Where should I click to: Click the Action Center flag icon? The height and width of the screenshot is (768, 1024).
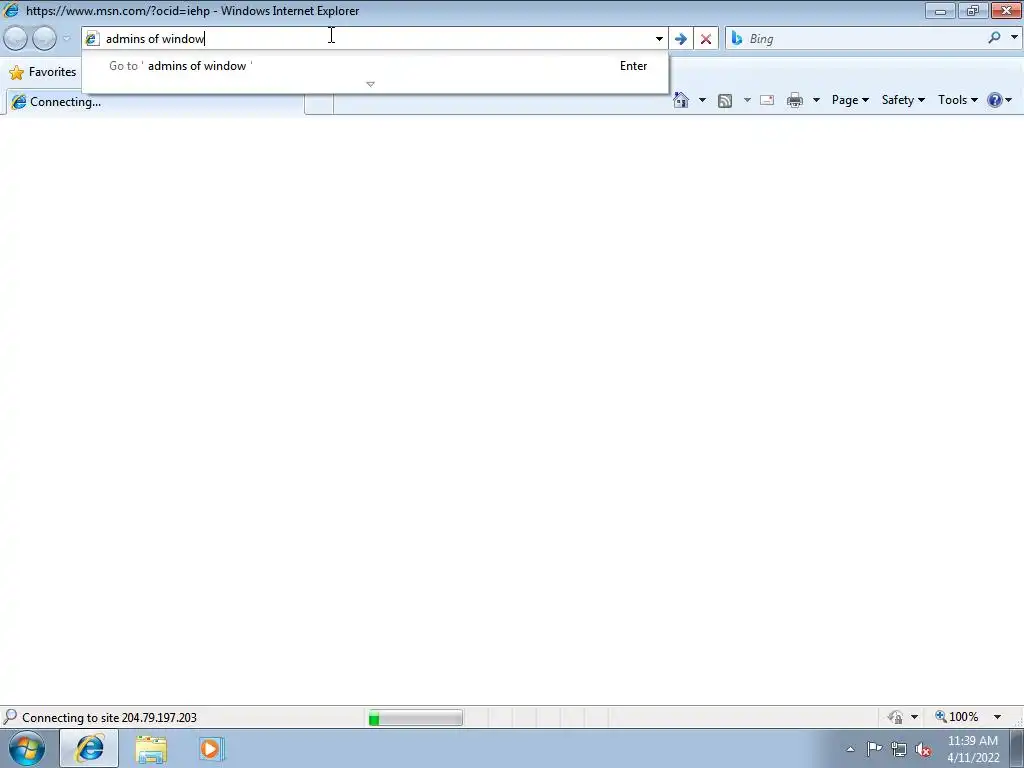point(874,749)
